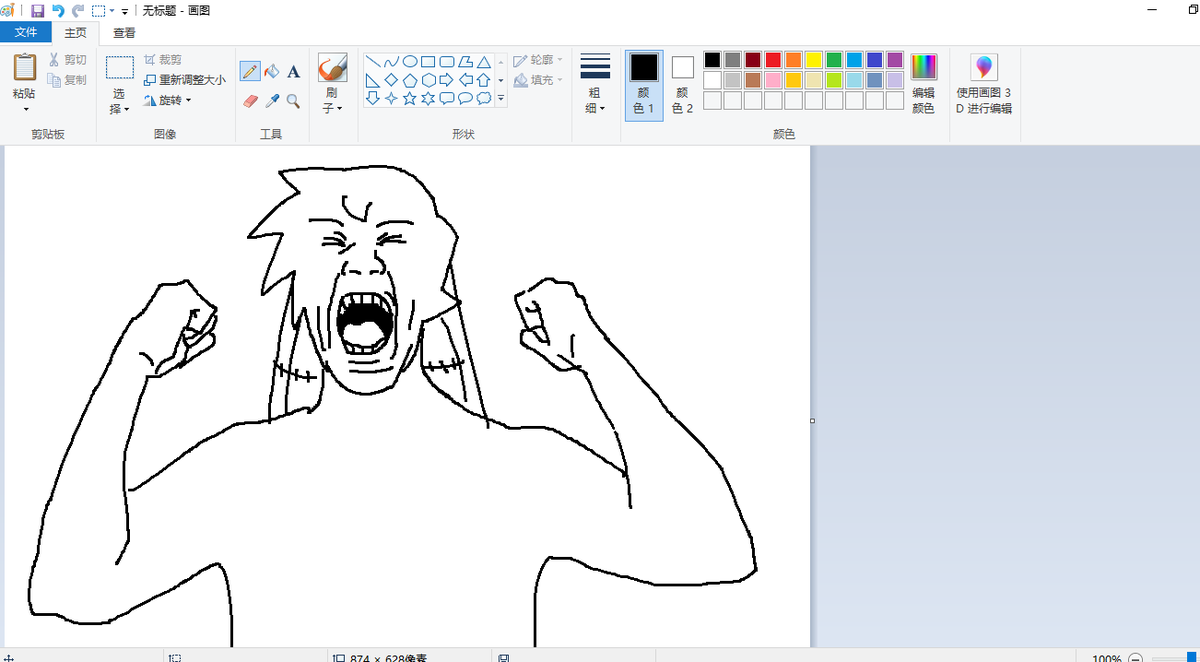Pick the pink color swatch
Viewport: 1200px width, 662px height.
(x=773, y=80)
